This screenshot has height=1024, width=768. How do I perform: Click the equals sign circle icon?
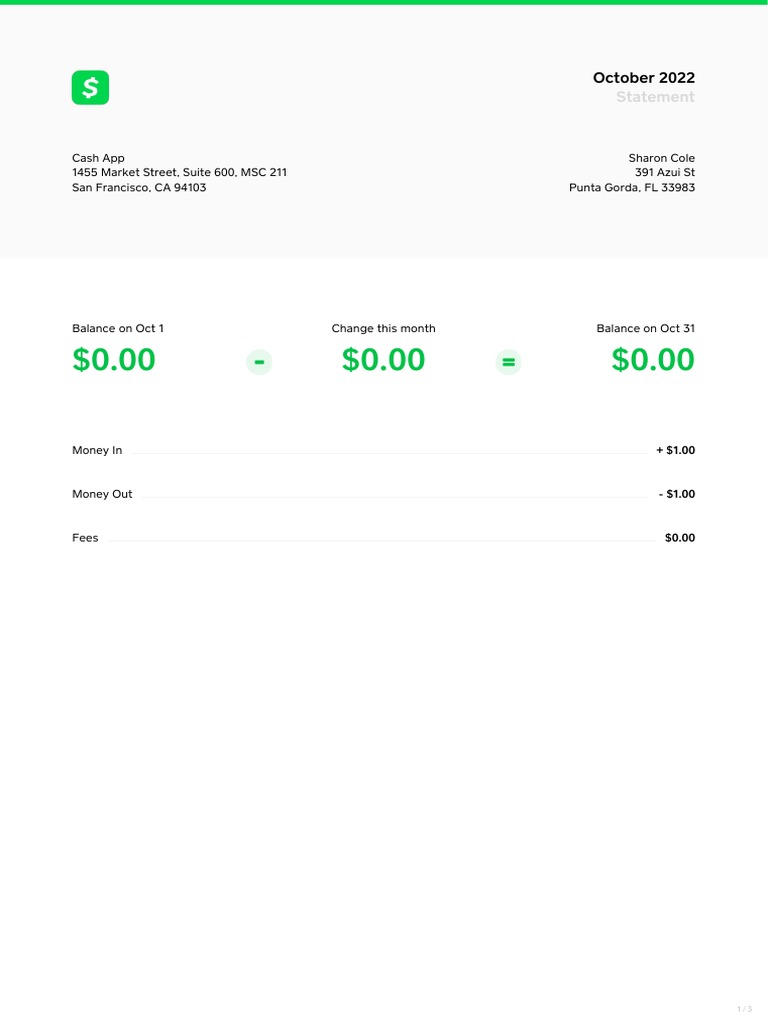pyautogui.click(x=509, y=362)
